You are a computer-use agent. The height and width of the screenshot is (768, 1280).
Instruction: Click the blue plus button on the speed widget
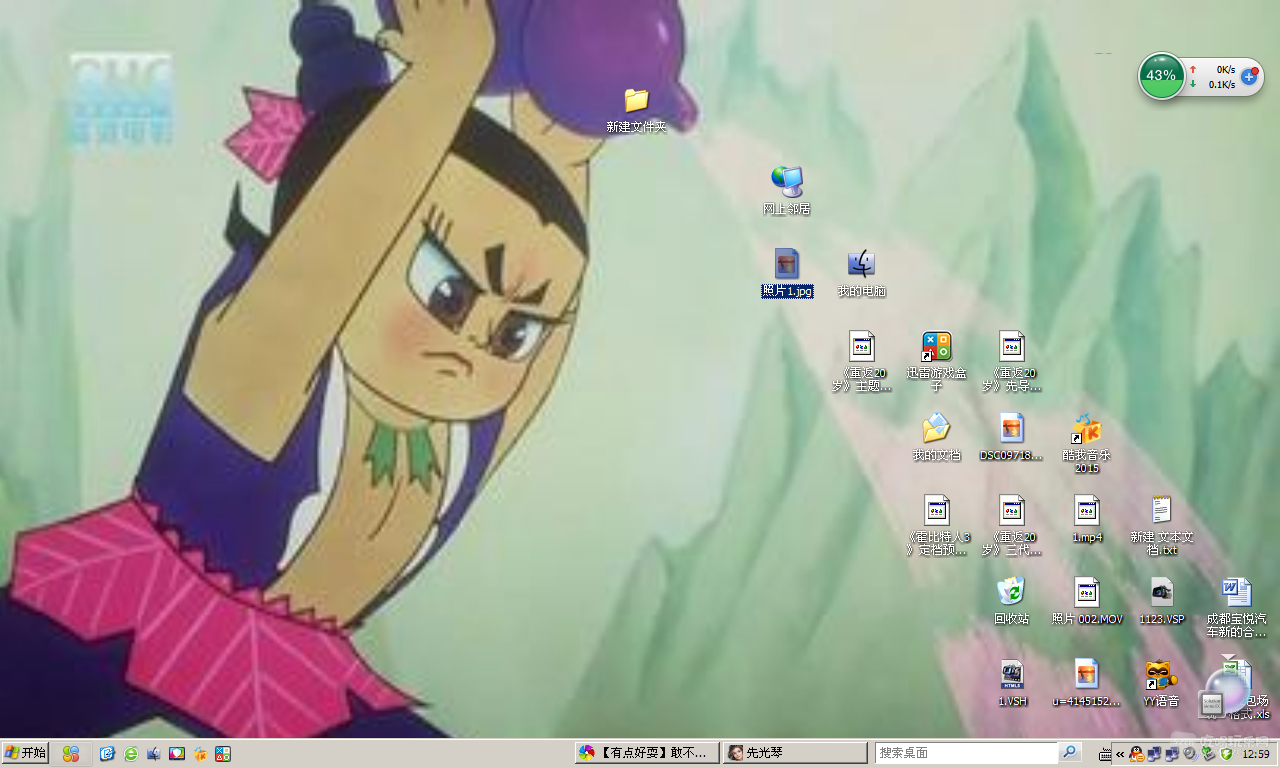pyautogui.click(x=1249, y=76)
